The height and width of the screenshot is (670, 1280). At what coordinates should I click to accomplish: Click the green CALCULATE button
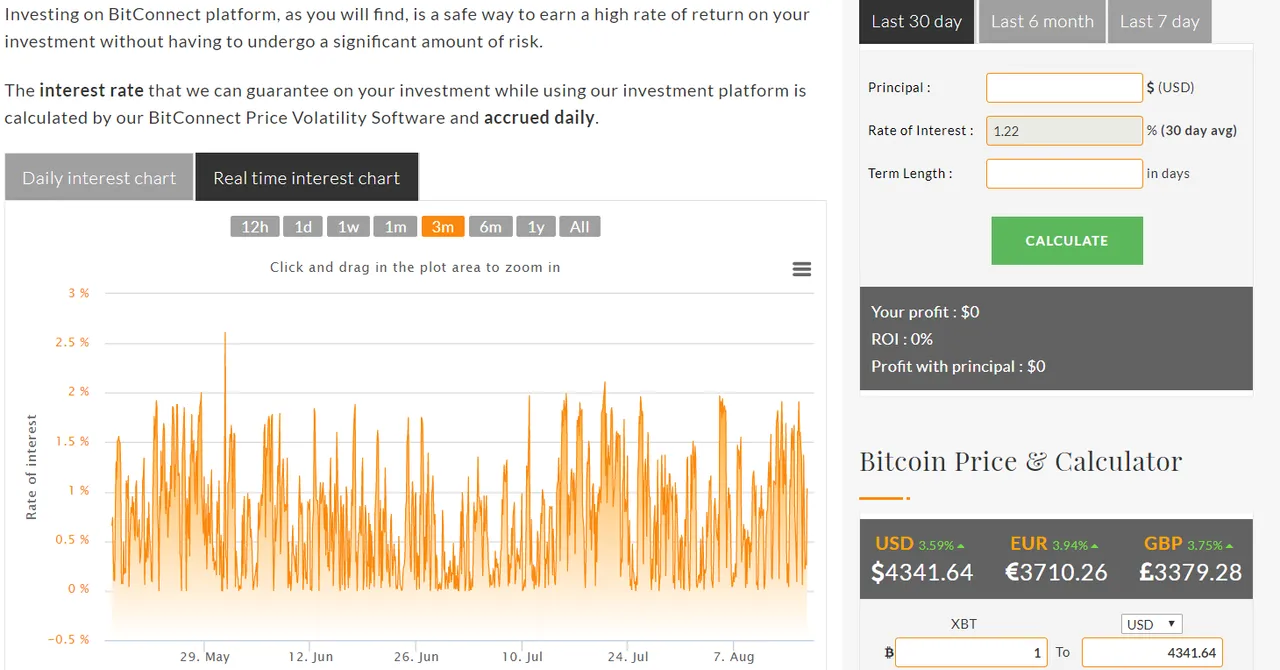pos(1067,241)
